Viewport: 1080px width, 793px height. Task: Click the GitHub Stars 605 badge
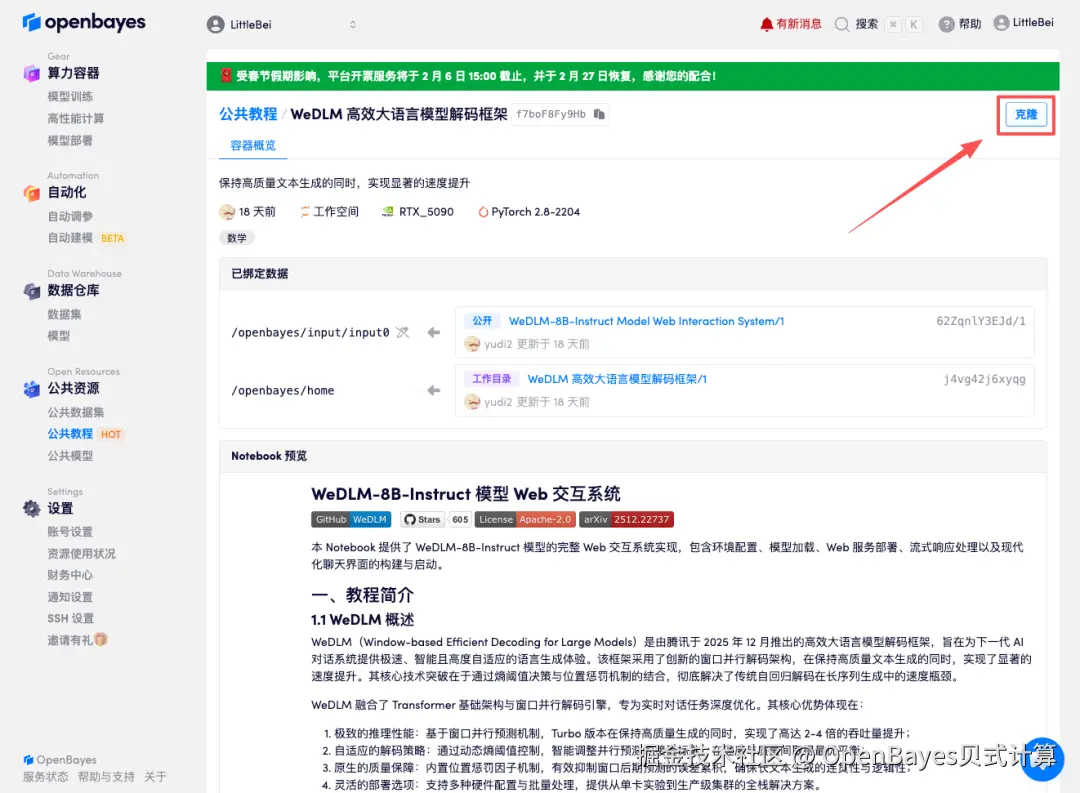435,519
